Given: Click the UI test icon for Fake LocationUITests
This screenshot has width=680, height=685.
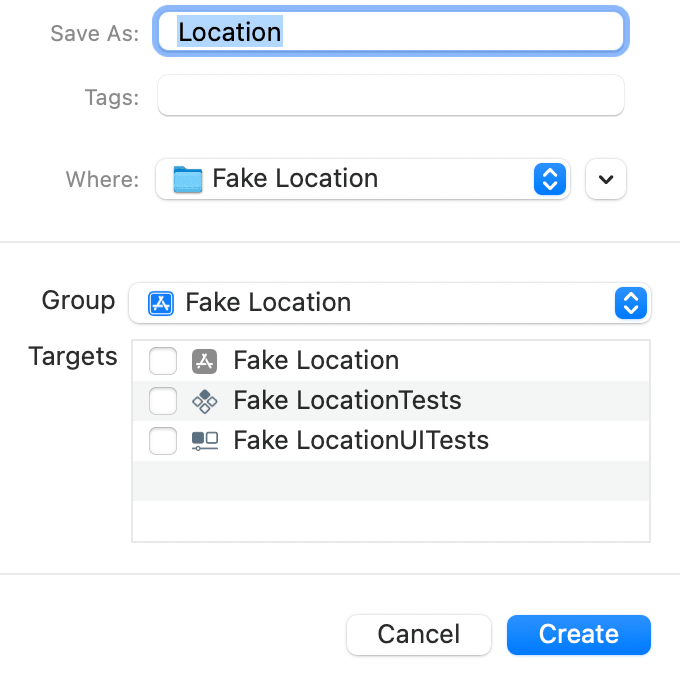Looking at the screenshot, I should [205, 441].
